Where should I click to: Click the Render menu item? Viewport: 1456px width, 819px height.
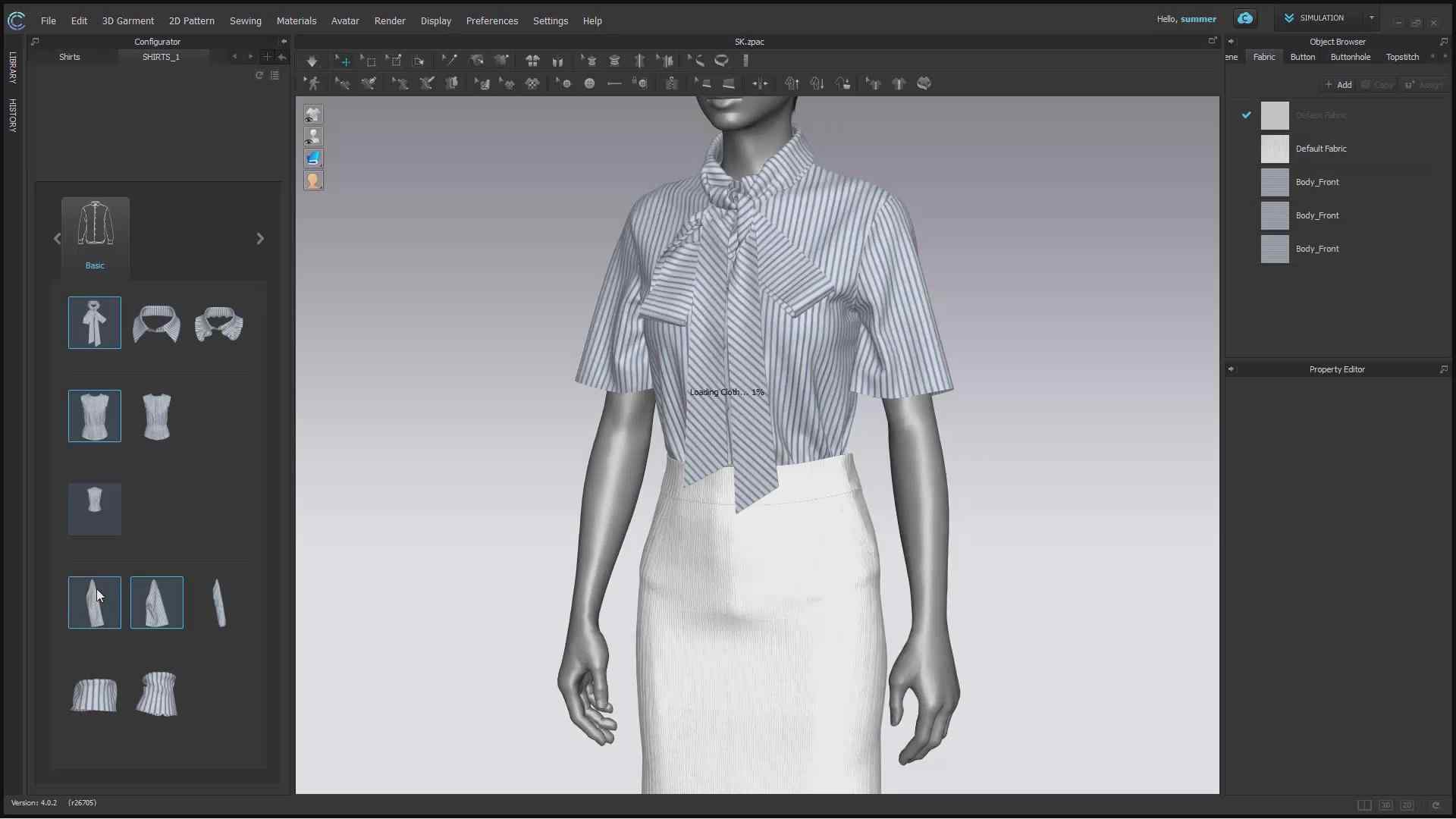click(391, 20)
